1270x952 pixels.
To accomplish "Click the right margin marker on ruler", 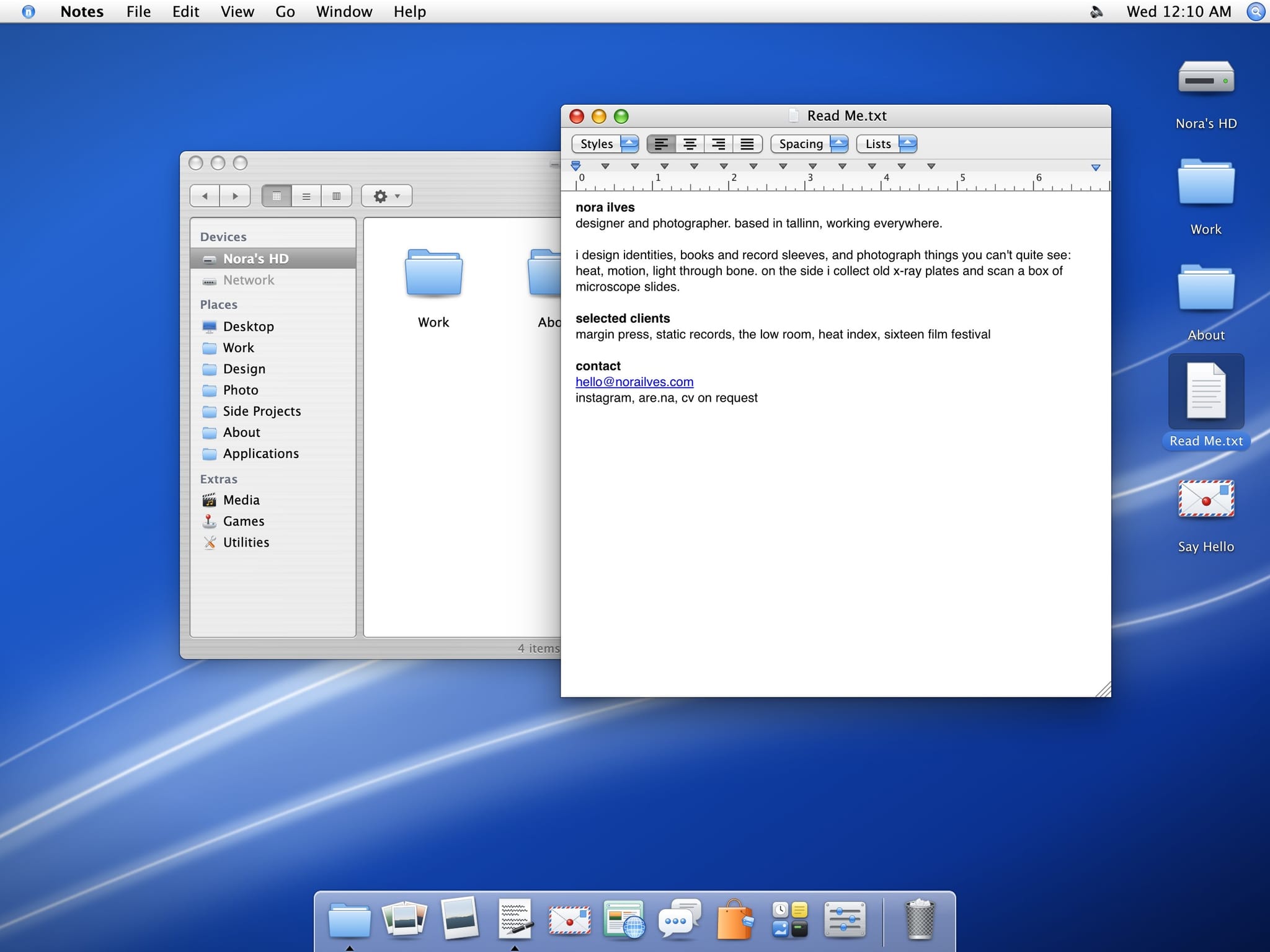I will click(x=1096, y=167).
